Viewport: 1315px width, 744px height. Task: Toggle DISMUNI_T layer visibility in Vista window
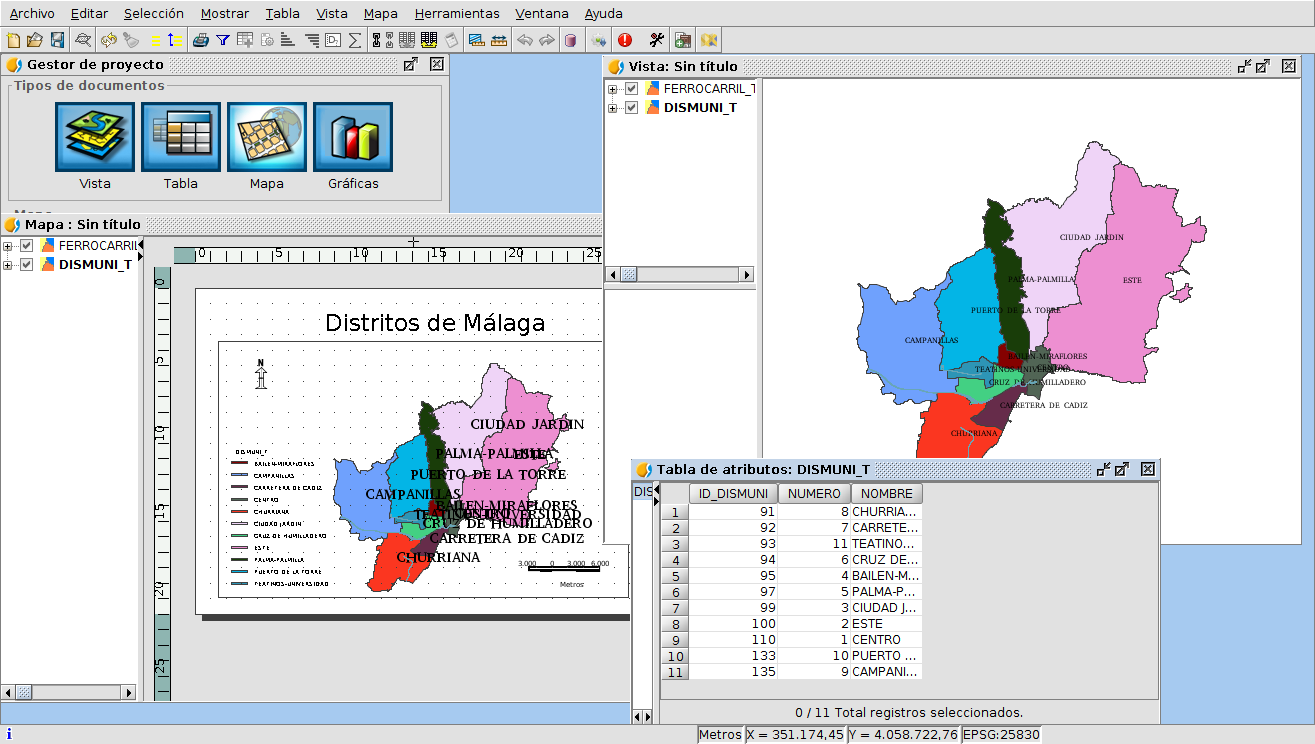pos(632,107)
